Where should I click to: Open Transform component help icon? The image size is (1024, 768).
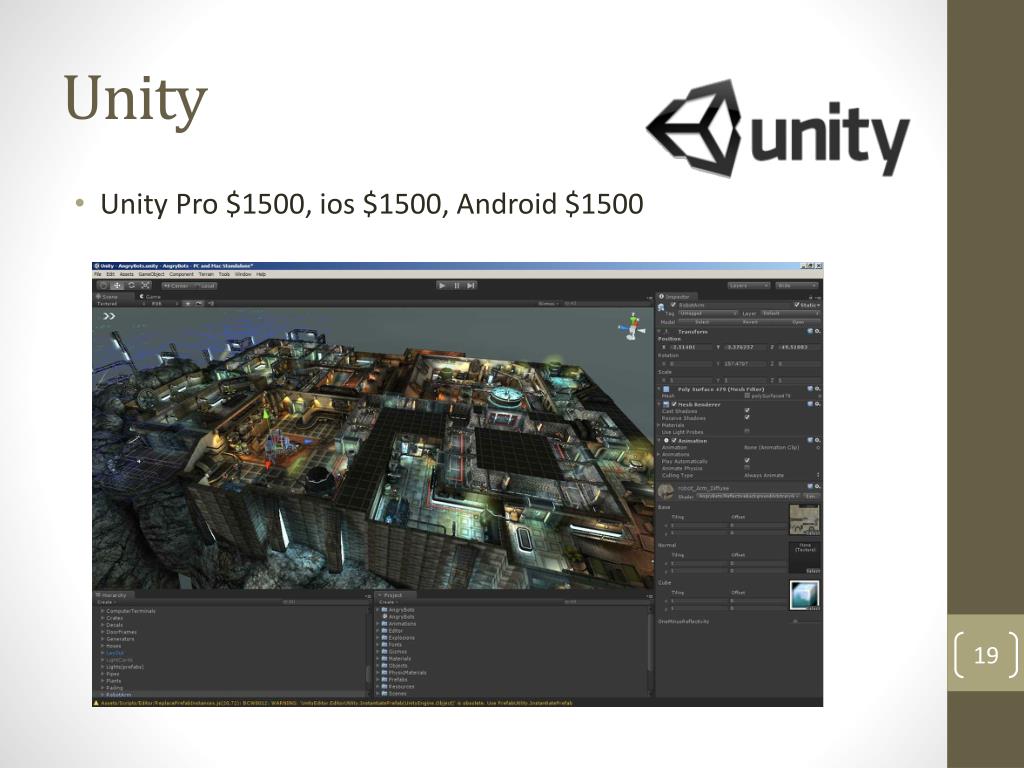click(x=810, y=331)
